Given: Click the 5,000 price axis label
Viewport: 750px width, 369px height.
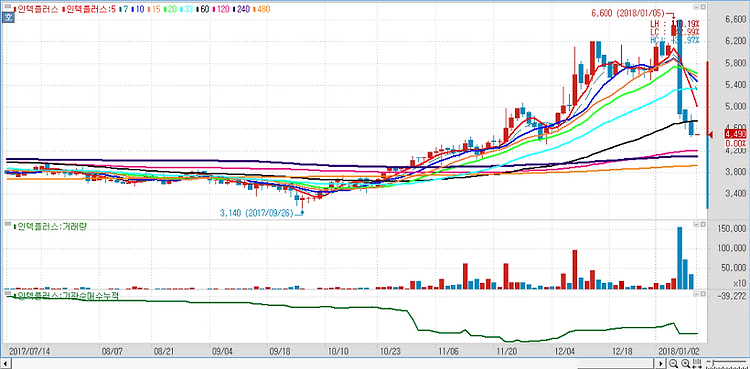Looking at the screenshot, I should point(736,106).
